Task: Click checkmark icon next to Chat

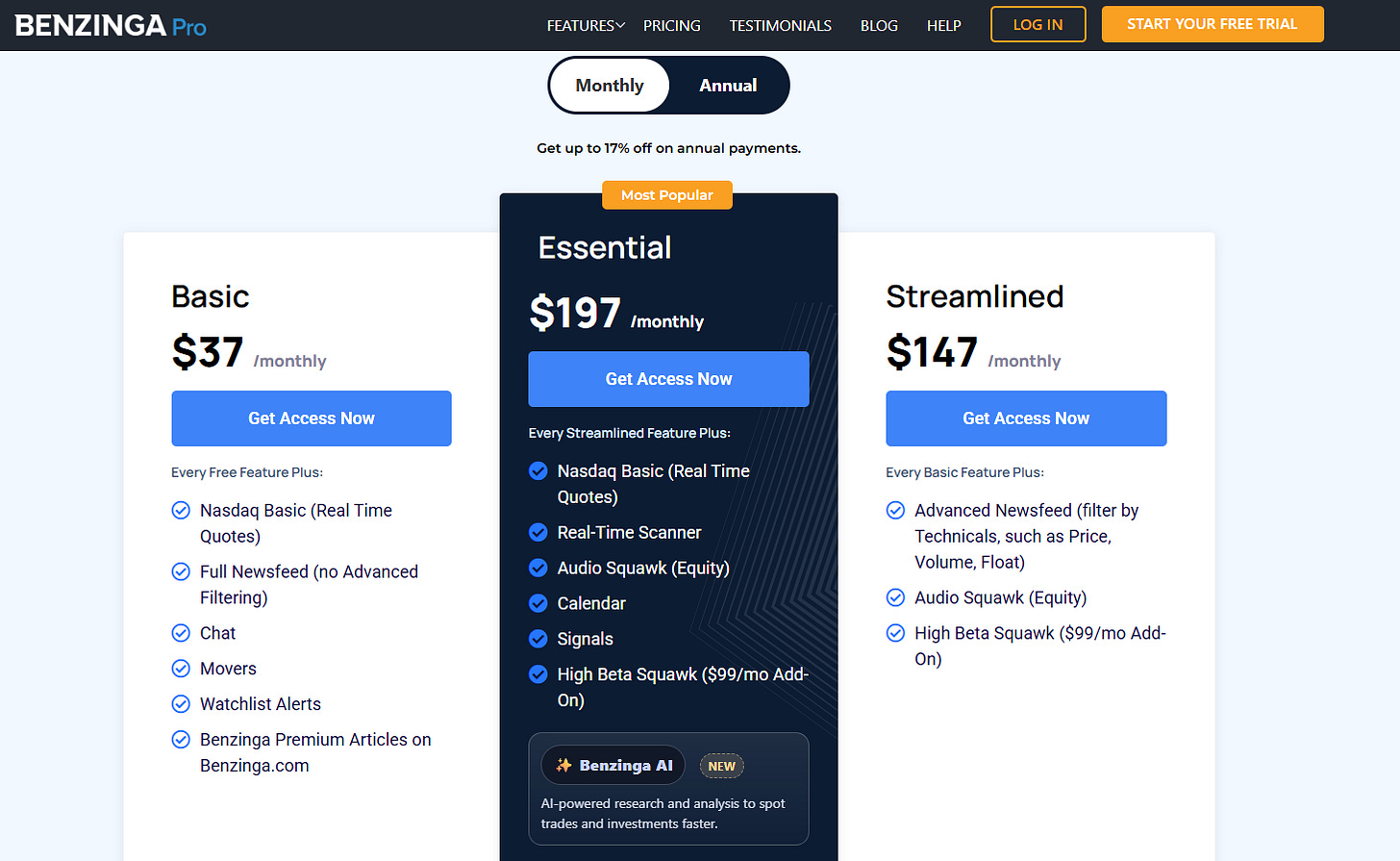Action: pos(181,633)
